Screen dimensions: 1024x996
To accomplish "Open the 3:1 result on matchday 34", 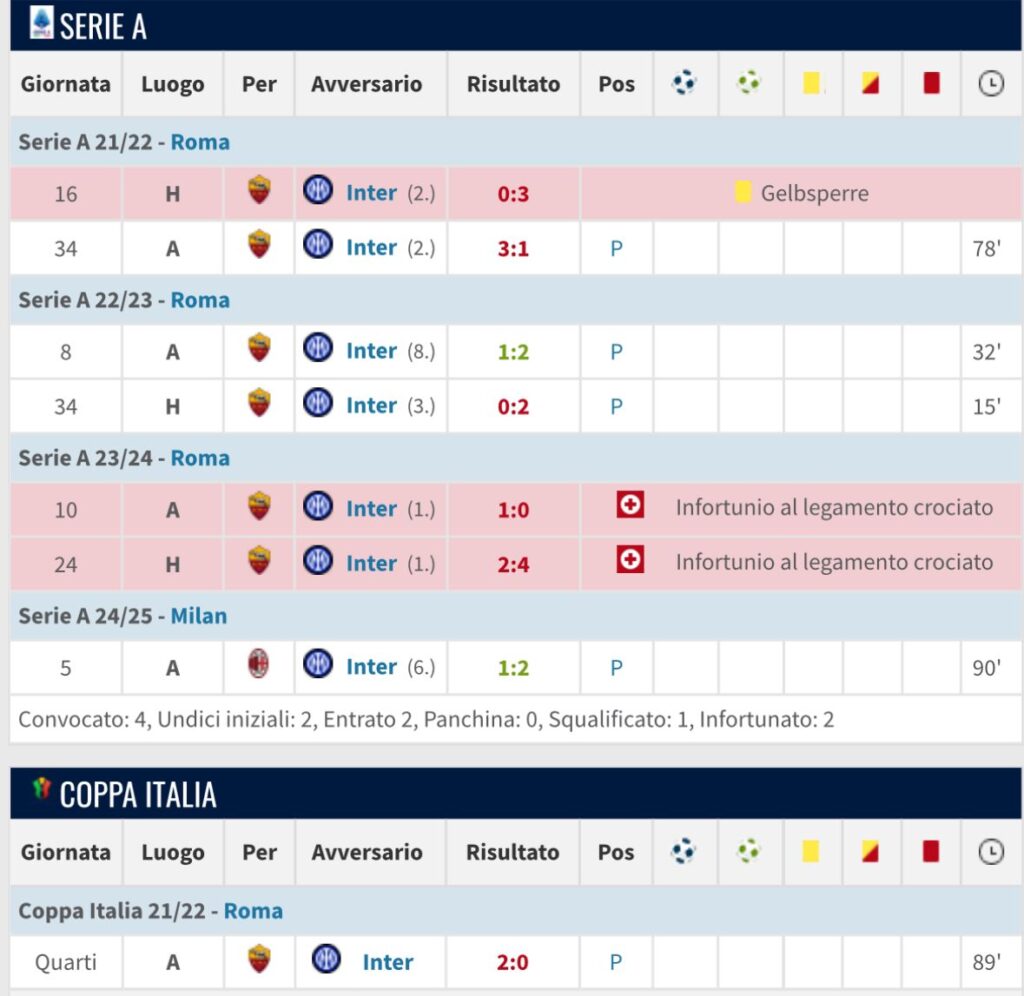I will click(x=513, y=248).
